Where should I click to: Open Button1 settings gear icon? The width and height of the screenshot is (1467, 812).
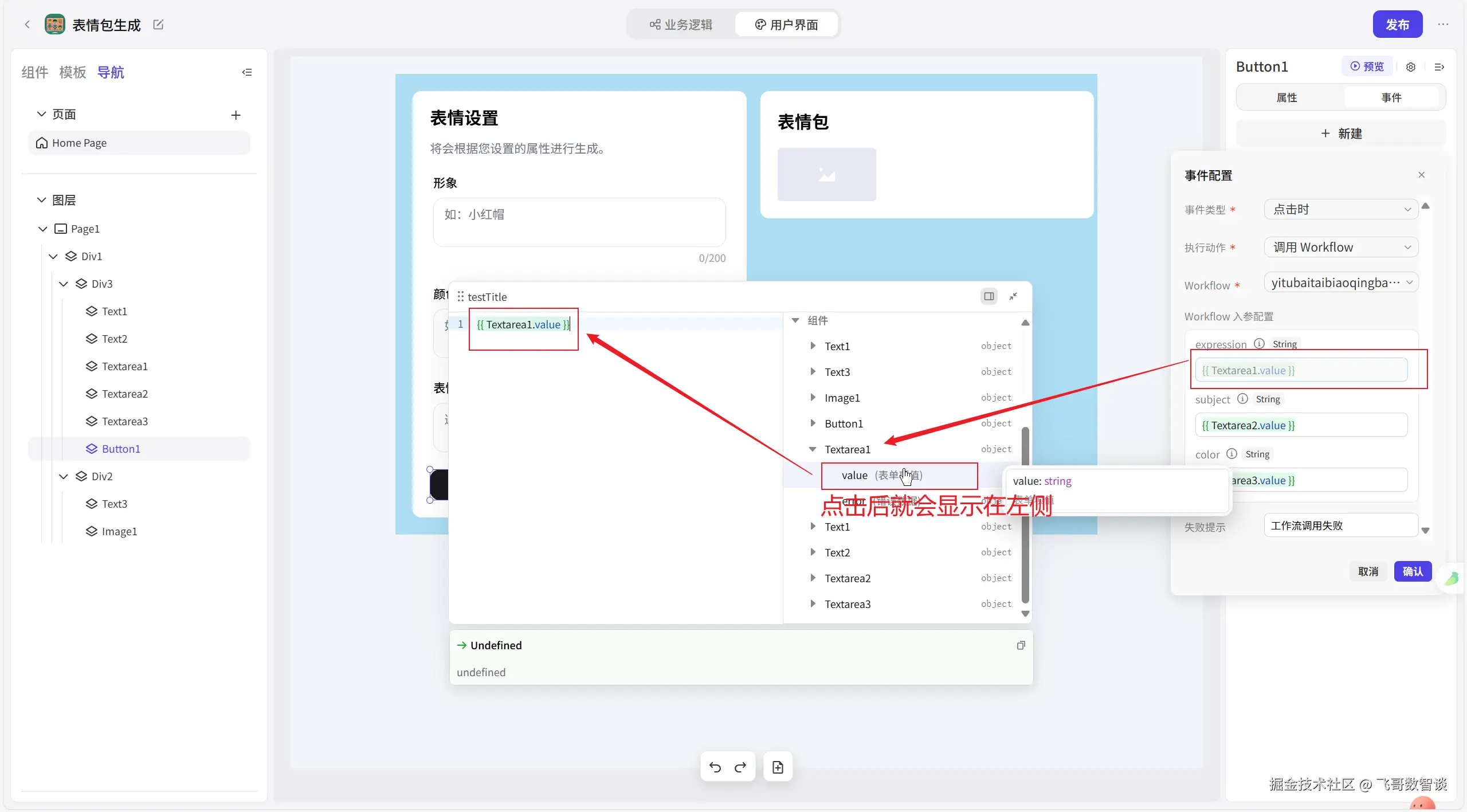1411,67
